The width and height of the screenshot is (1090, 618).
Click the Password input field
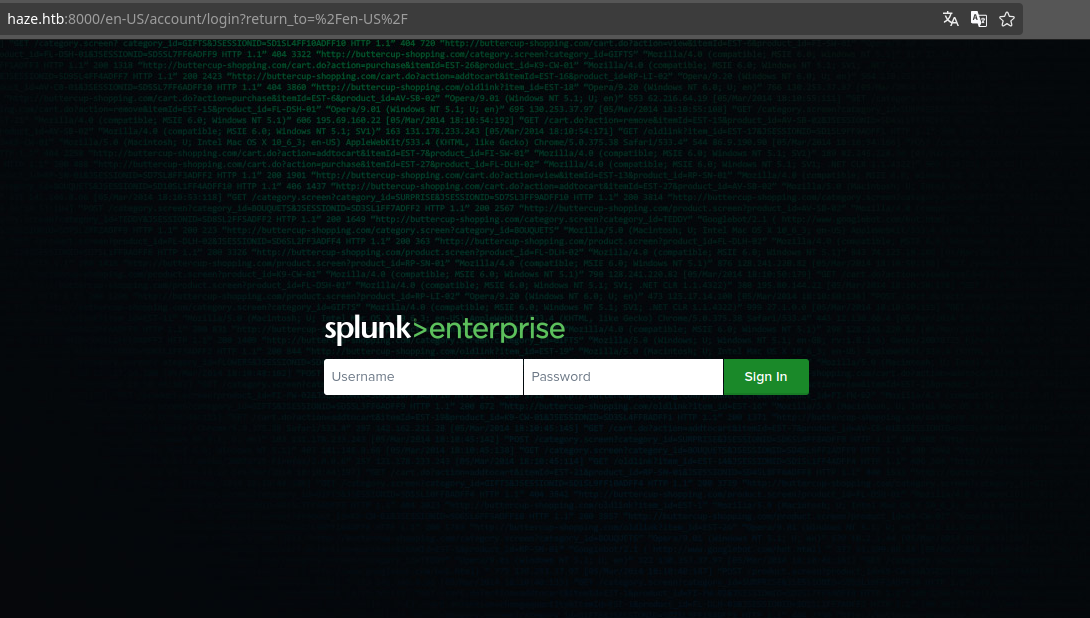click(624, 377)
